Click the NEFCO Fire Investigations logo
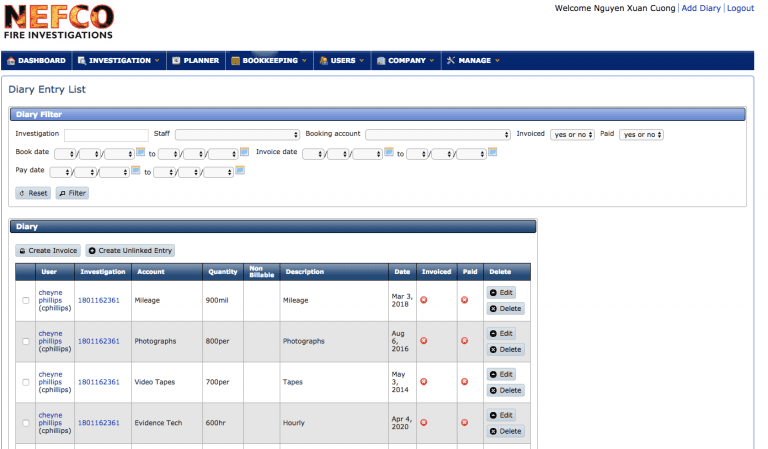Image resolution: width=768 pixels, height=449 pixels. (58, 22)
